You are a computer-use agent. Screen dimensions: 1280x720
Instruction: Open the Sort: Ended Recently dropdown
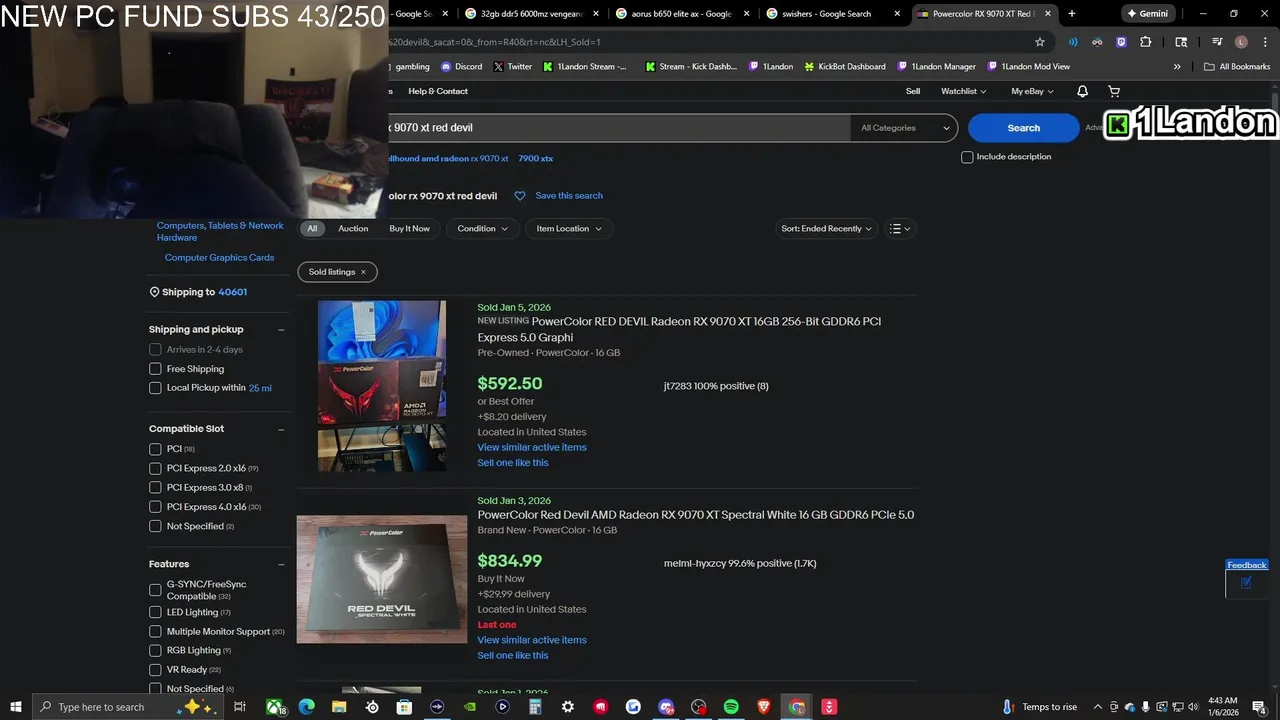point(826,229)
